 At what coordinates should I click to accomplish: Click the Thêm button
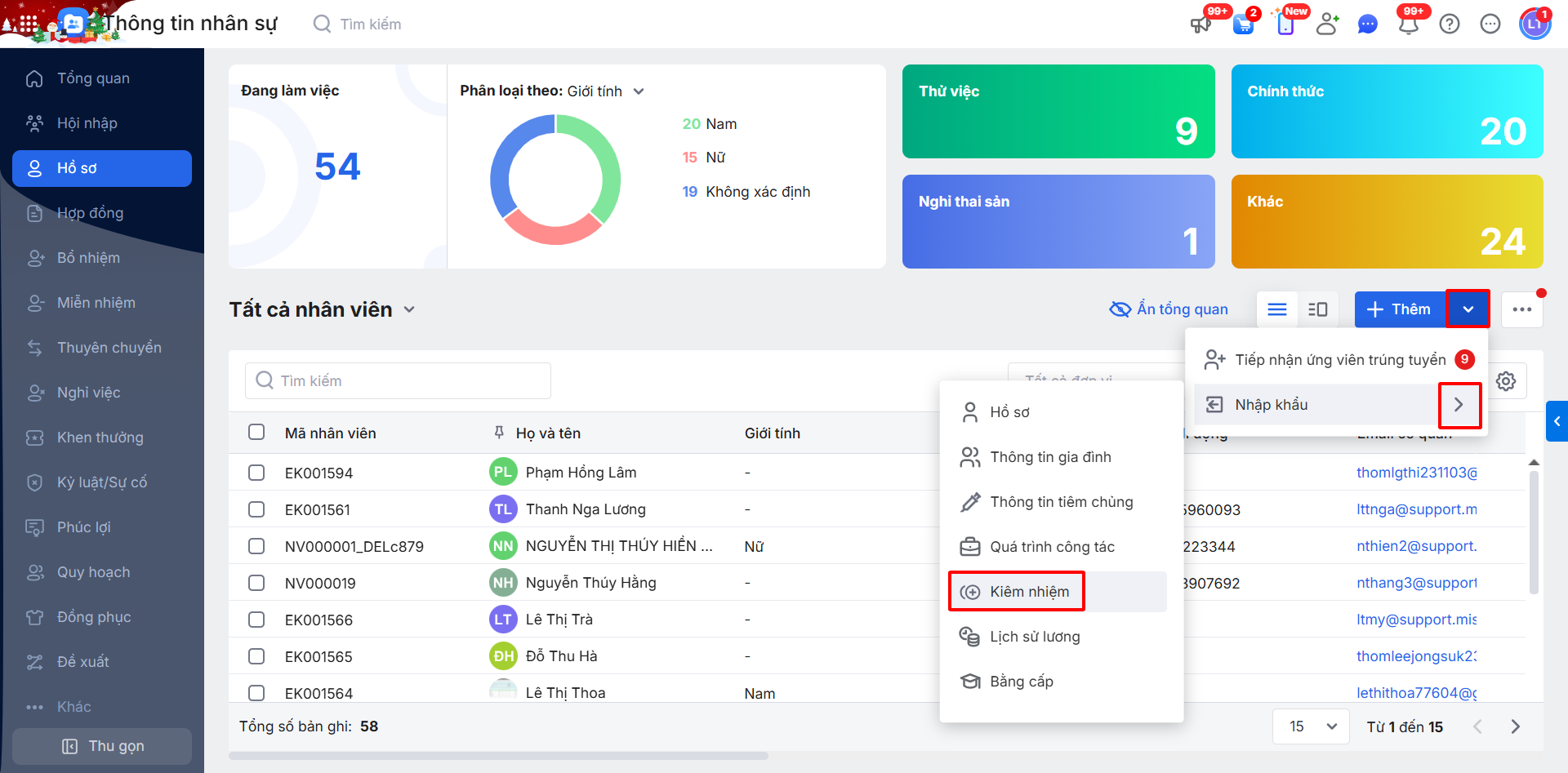pos(1400,309)
